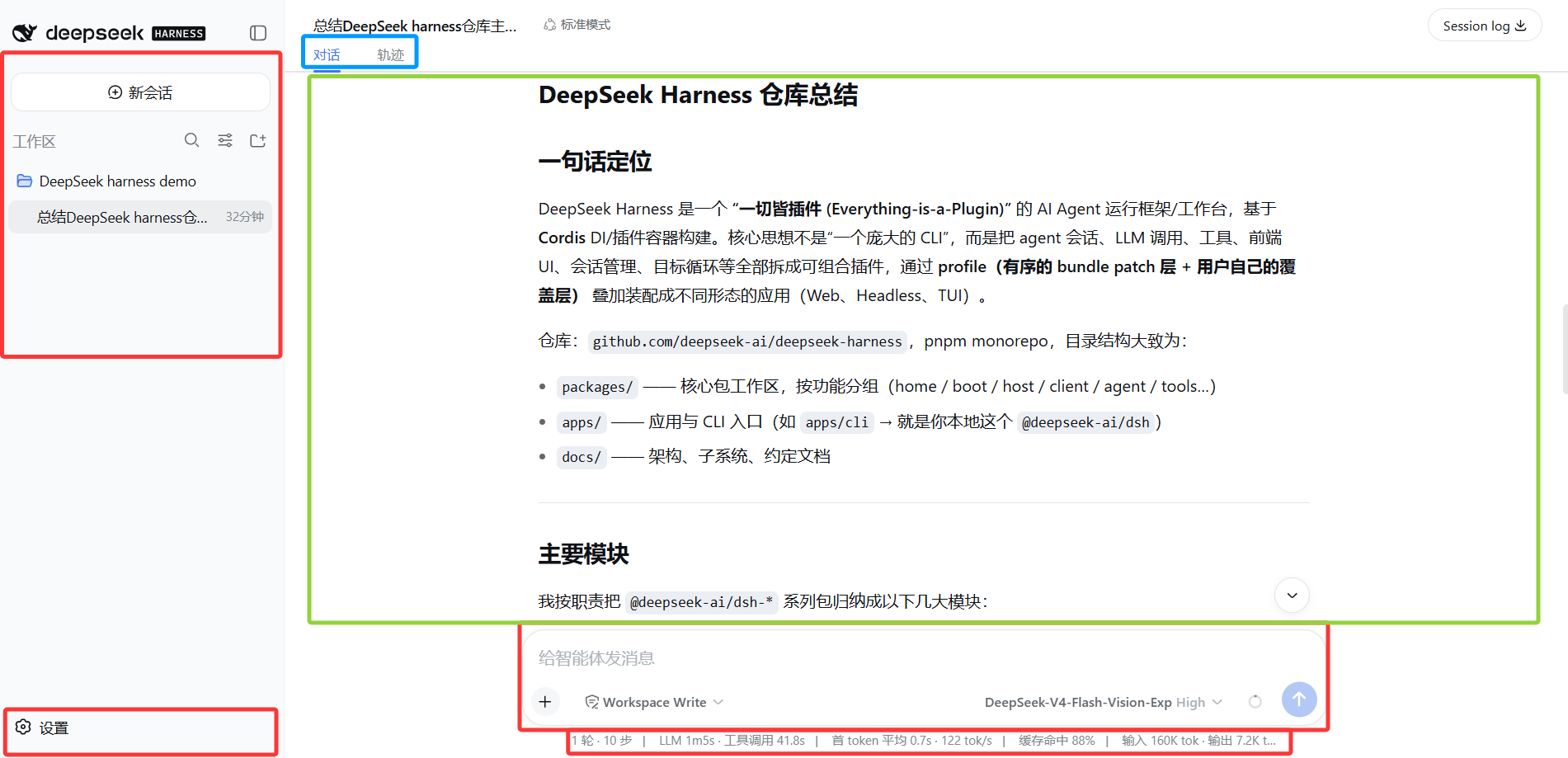Click the 标准模式 mode indicator
Viewport: 1568px width, 758px height.
[577, 25]
